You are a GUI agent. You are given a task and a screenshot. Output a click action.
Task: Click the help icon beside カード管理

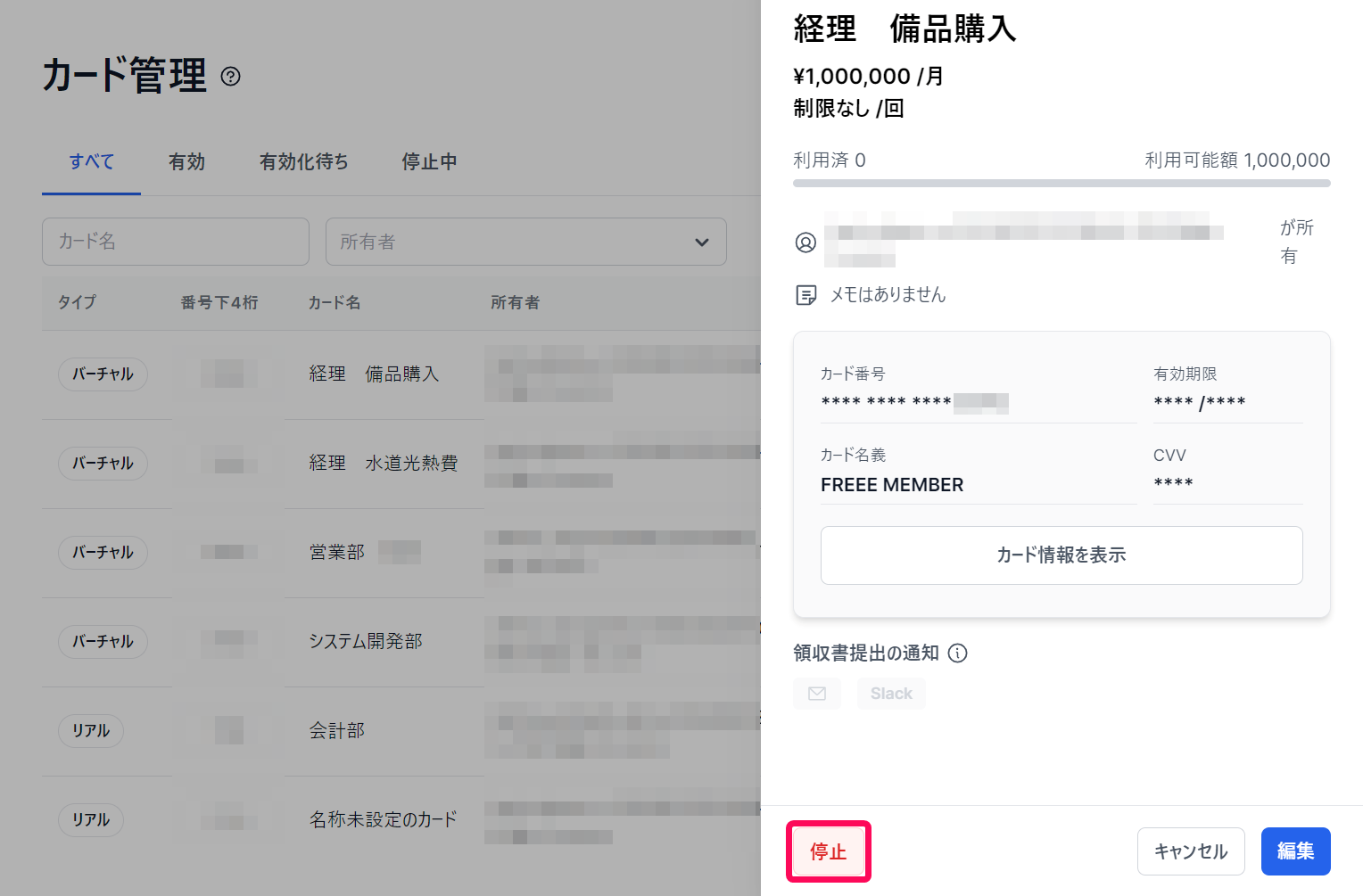coord(230,77)
